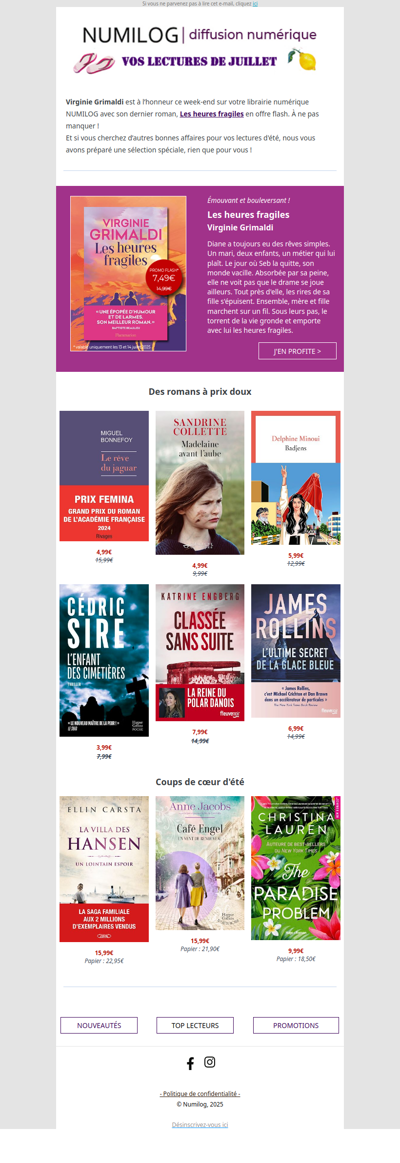Open the view-in-browser link at the top
Screen dimensions: 400x1163
[x=255, y=4]
